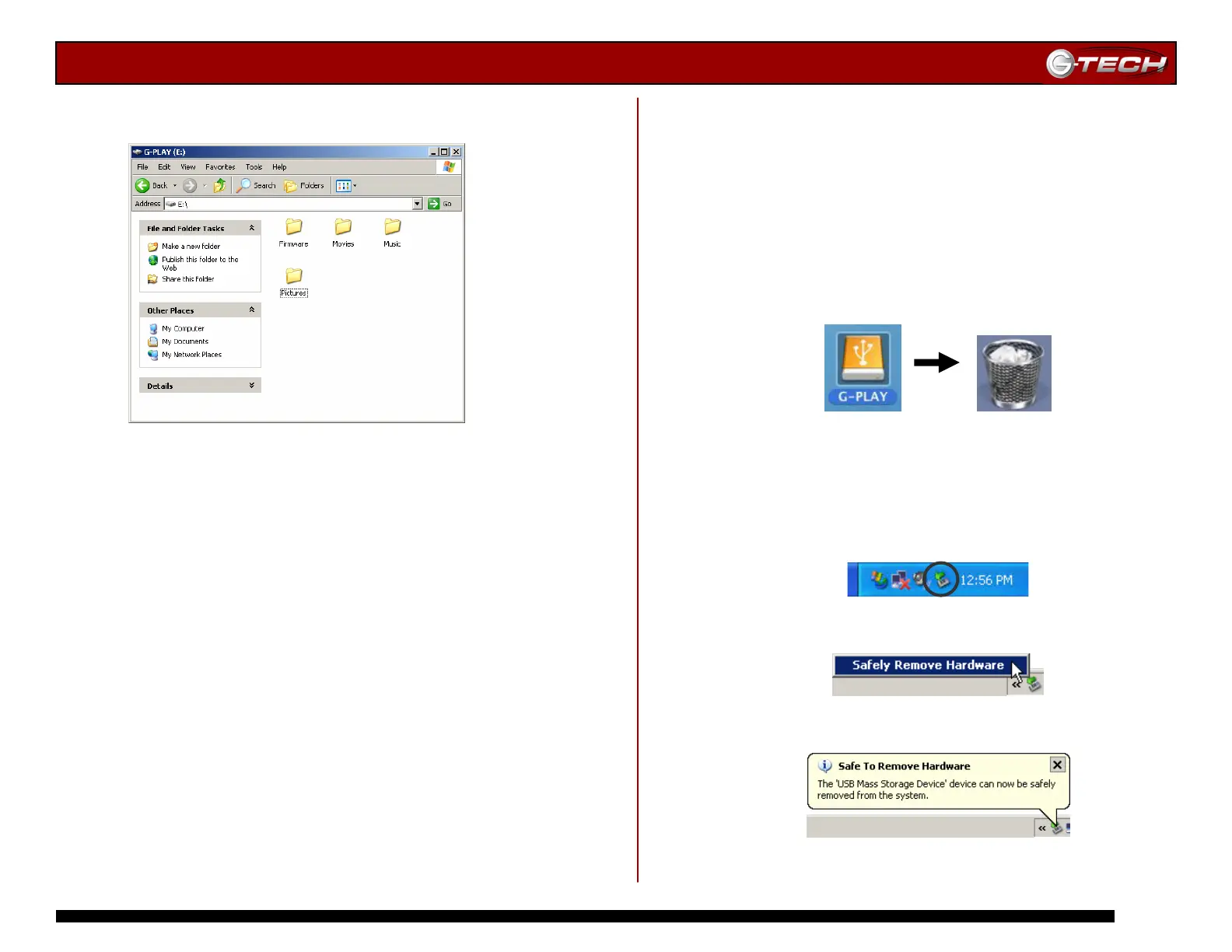Click the info icon in the balloon
Viewport: 1232px width, 952px height.
pyautogui.click(x=825, y=766)
